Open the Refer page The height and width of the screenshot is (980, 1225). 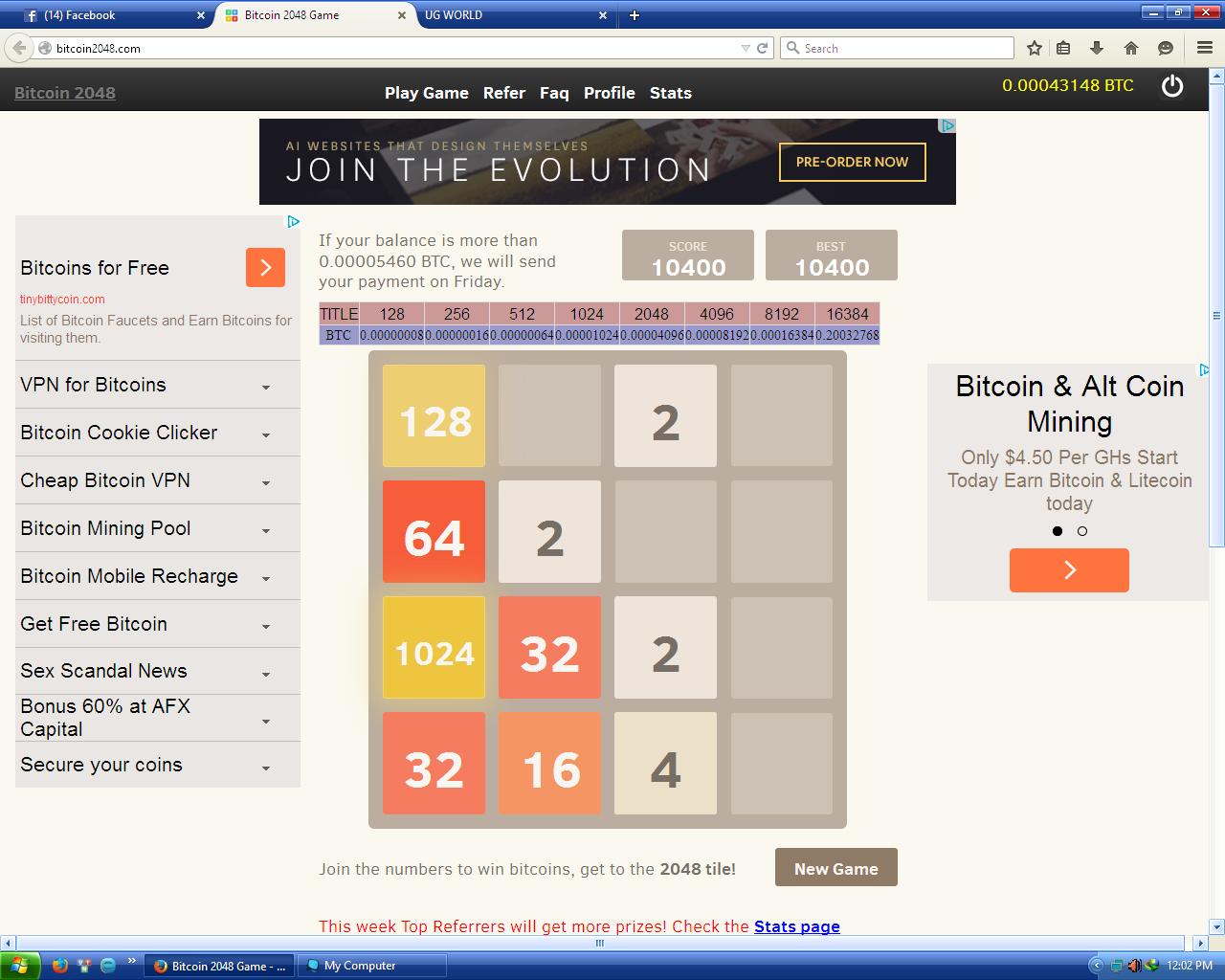504,93
